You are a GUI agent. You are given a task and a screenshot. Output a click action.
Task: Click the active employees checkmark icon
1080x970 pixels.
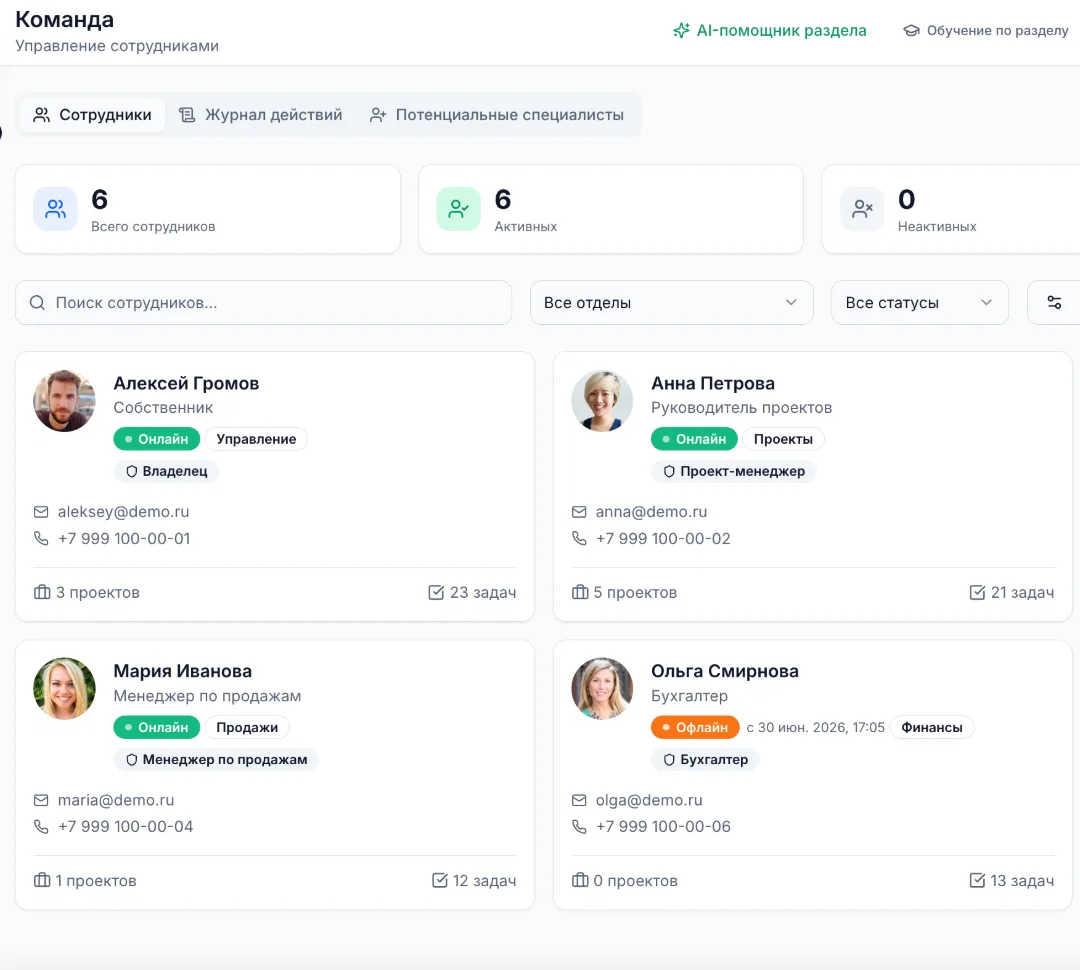pos(458,209)
